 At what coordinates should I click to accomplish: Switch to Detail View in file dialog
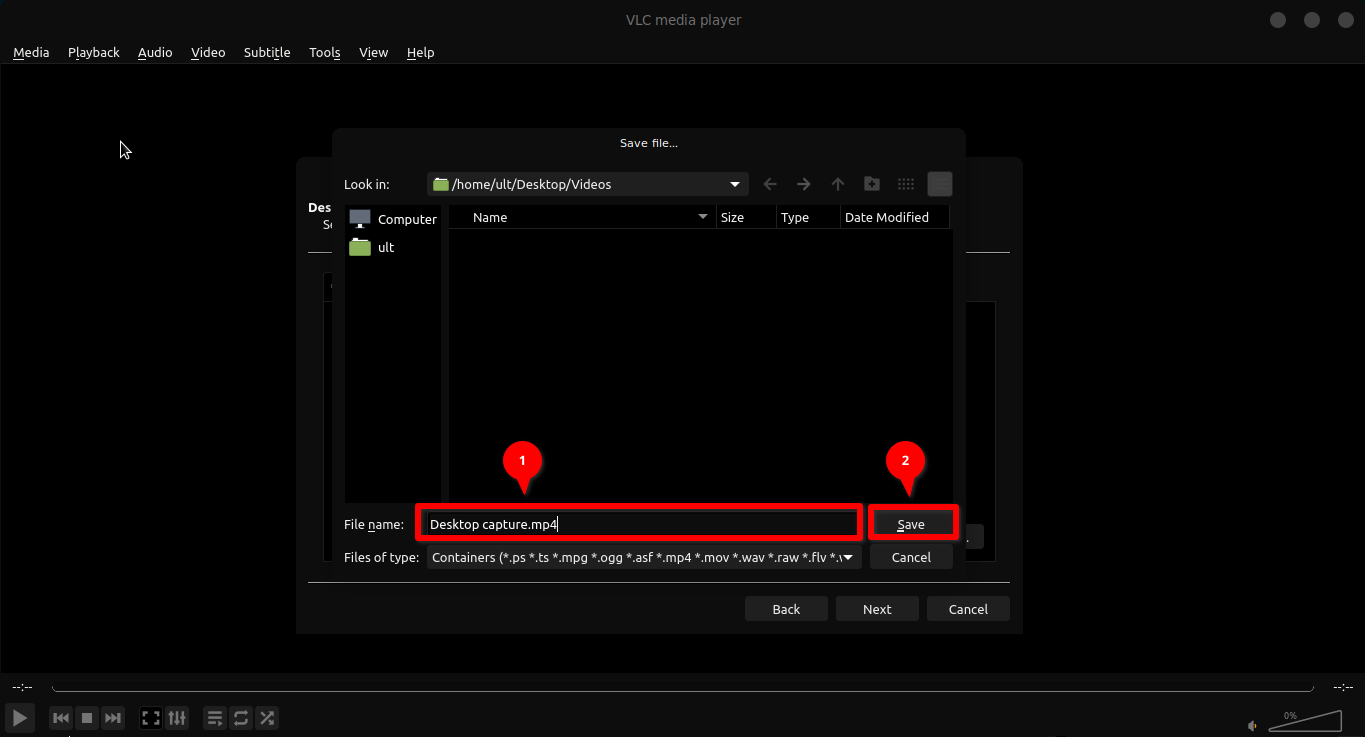tap(940, 184)
